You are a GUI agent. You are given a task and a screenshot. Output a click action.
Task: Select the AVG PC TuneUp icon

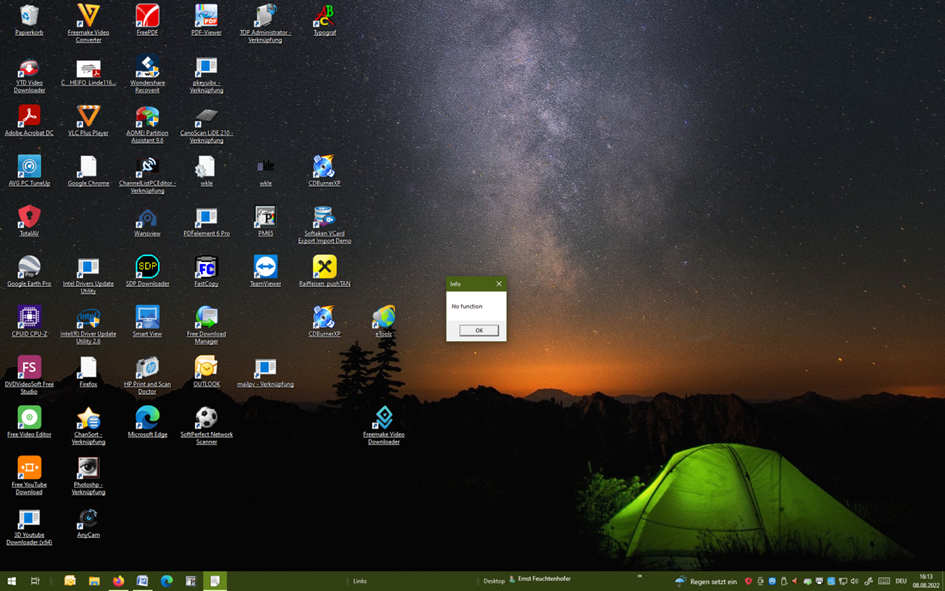point(29,170)
